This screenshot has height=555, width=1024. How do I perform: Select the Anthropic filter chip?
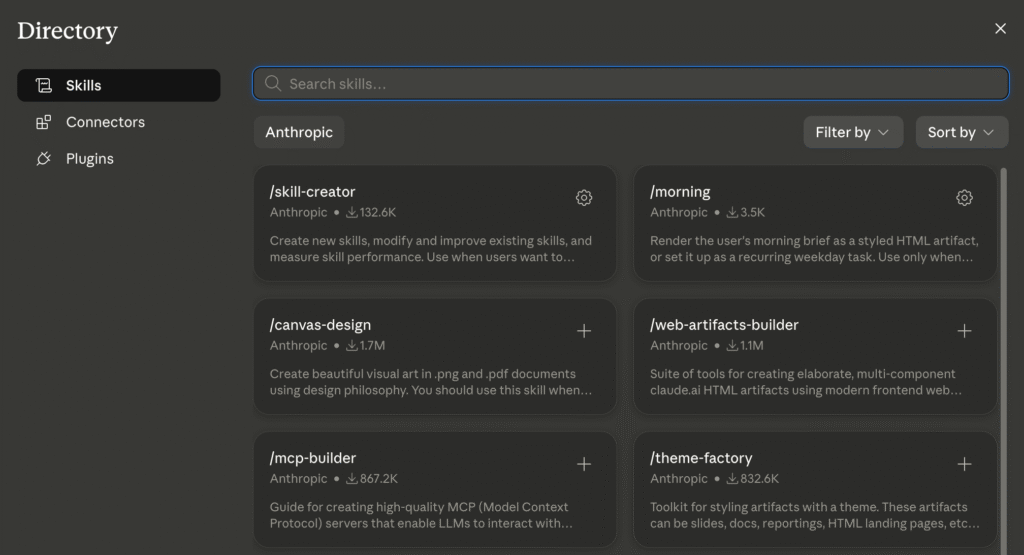click(299, 133)
